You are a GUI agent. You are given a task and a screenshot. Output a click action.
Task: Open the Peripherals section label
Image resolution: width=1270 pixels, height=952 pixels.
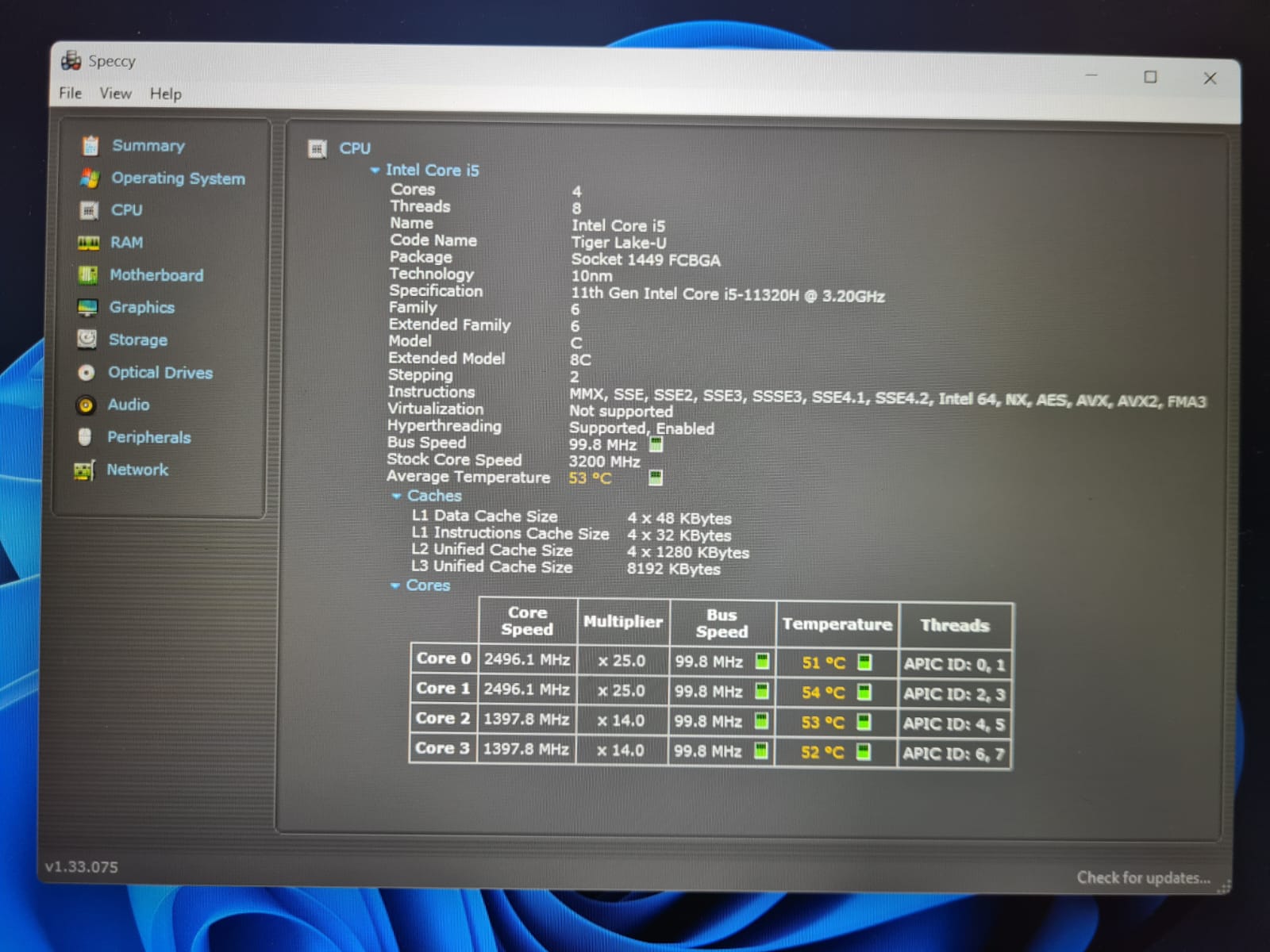click(x=149, y=437)
